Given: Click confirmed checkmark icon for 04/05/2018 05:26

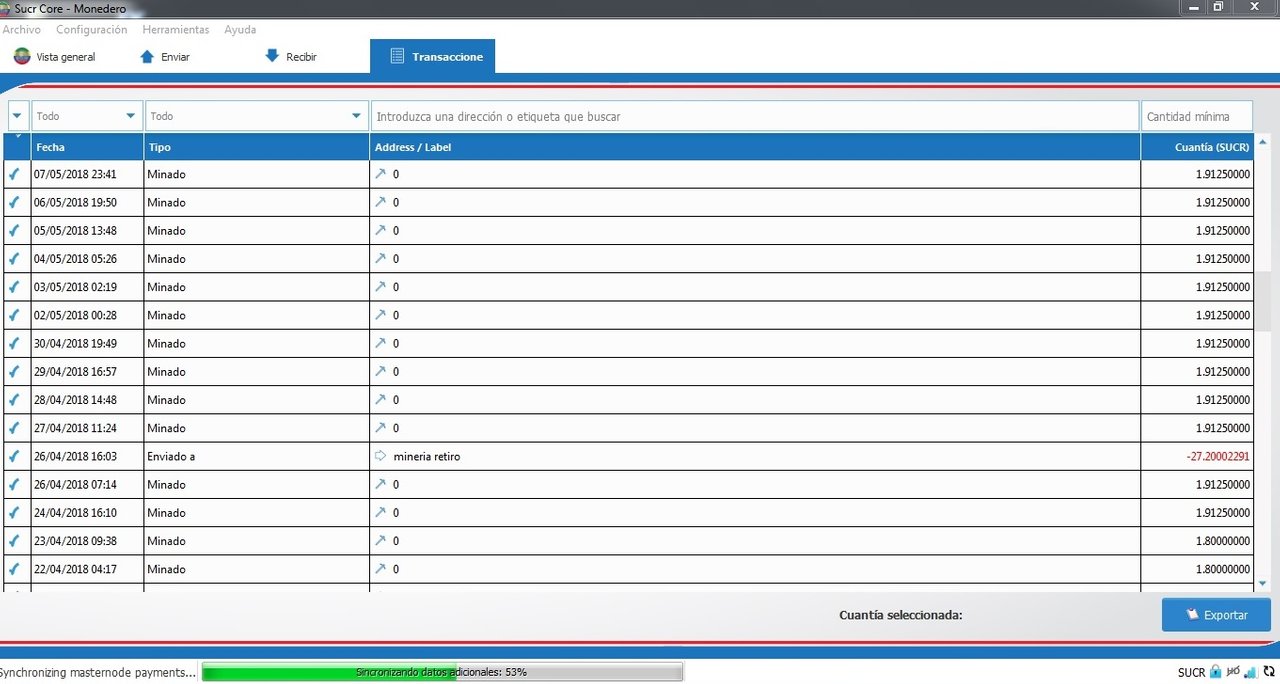Looking at the screenshot, I should coord(14,258).
